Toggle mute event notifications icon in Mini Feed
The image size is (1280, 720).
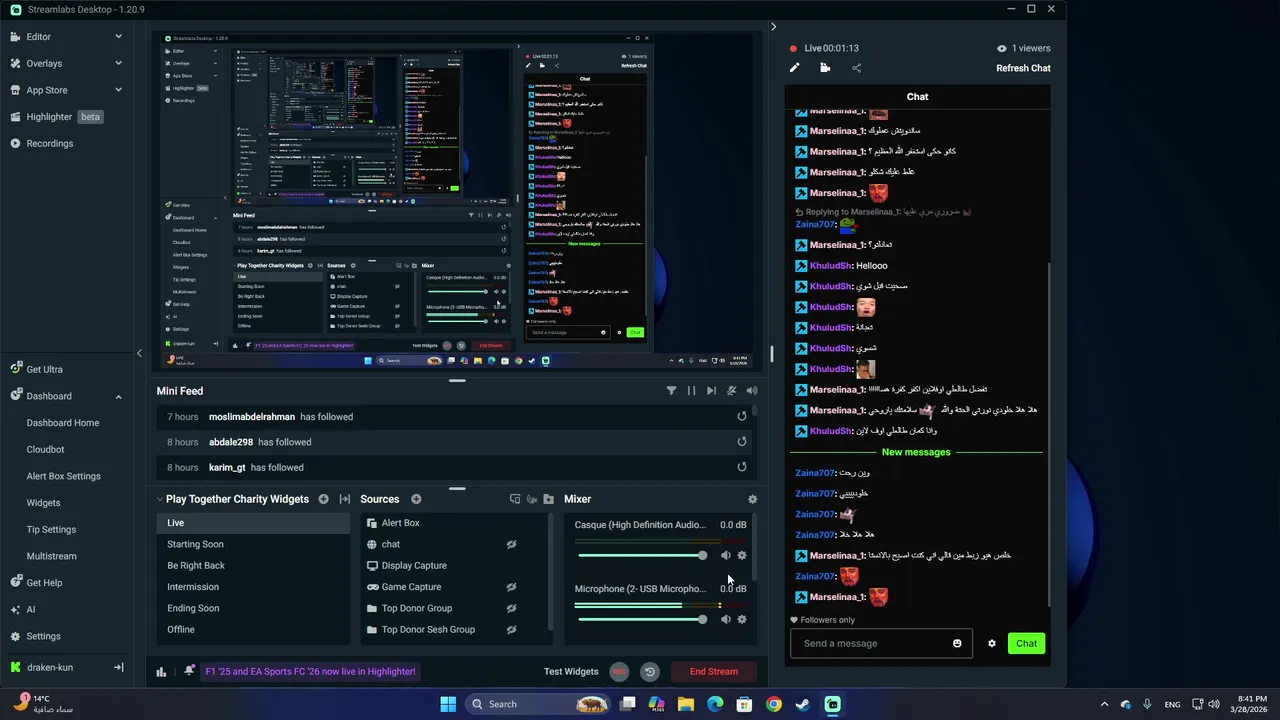click(732, 391)
